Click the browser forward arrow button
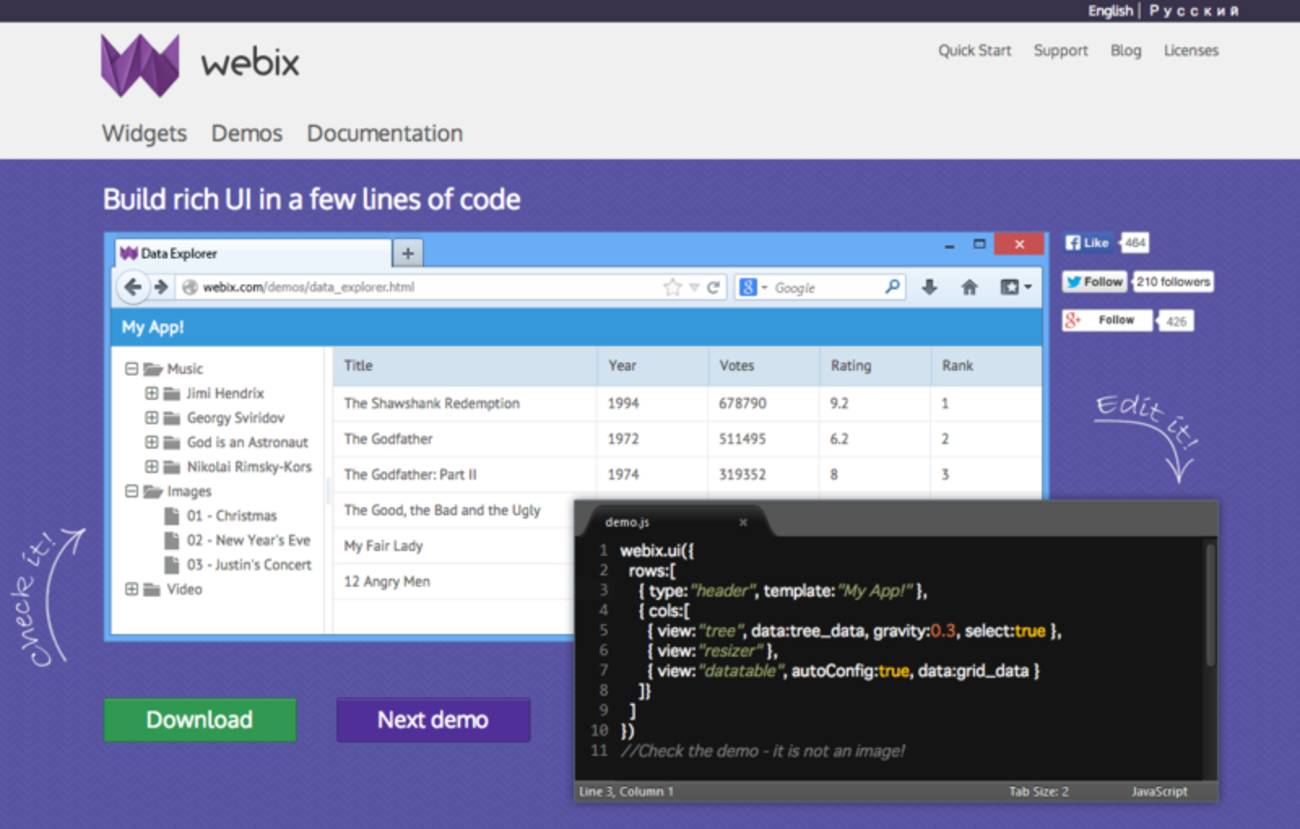Viewport: 1300px width, 829px height. pos(161,288)
